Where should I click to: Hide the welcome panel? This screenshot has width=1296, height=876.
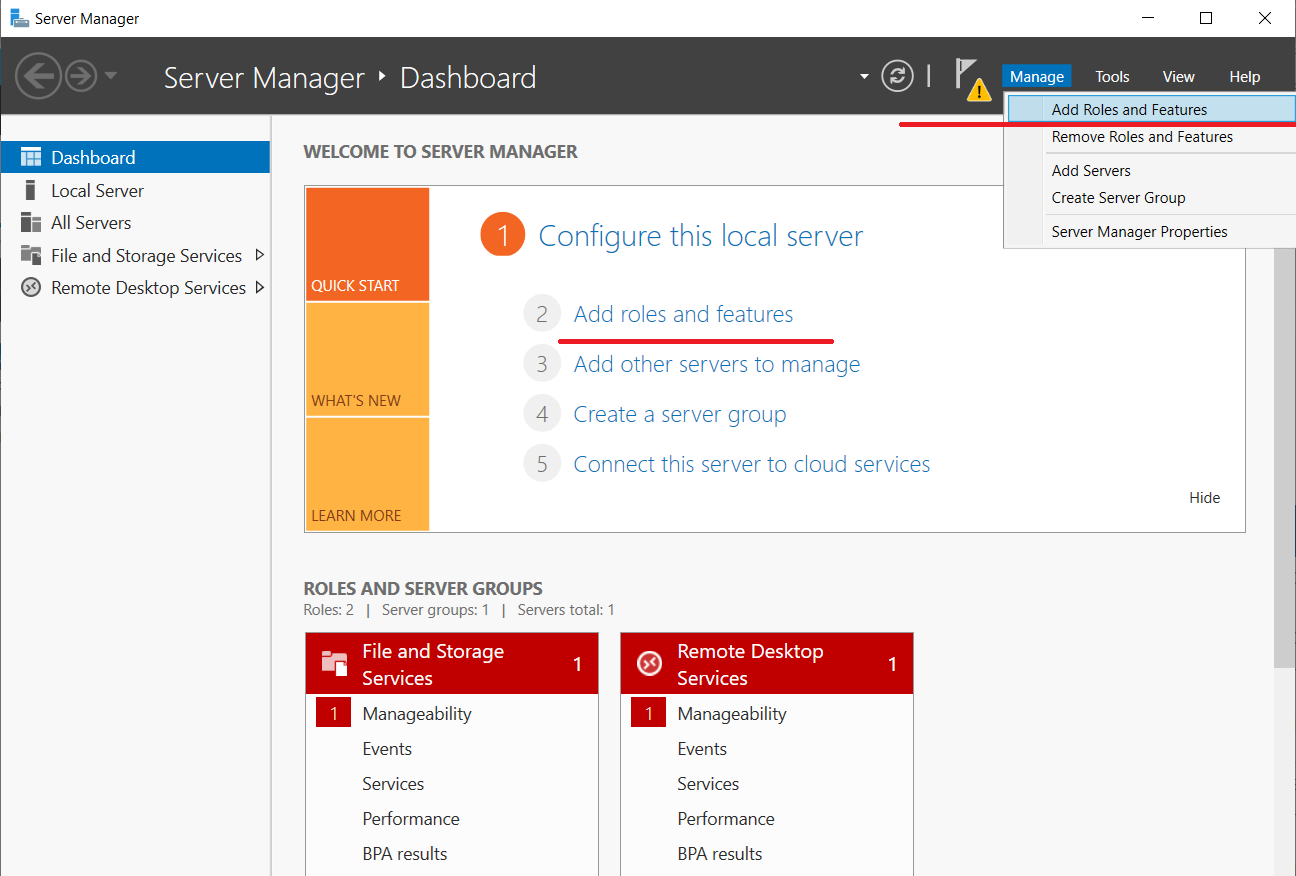click(x=1204, y=497)
